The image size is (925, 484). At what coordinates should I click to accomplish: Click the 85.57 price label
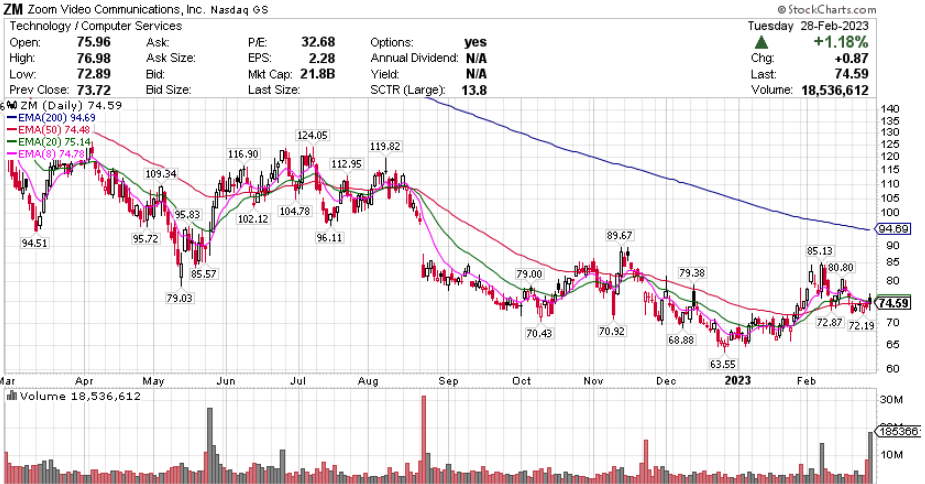[204, 274]
